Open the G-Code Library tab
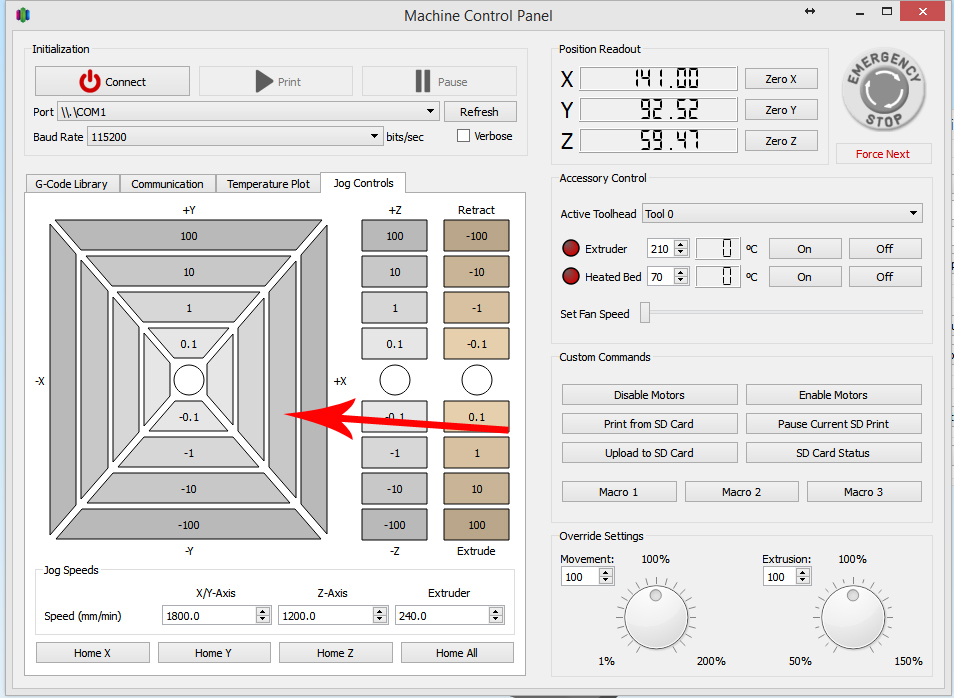The image size is (954, 698). pos(71,184)
